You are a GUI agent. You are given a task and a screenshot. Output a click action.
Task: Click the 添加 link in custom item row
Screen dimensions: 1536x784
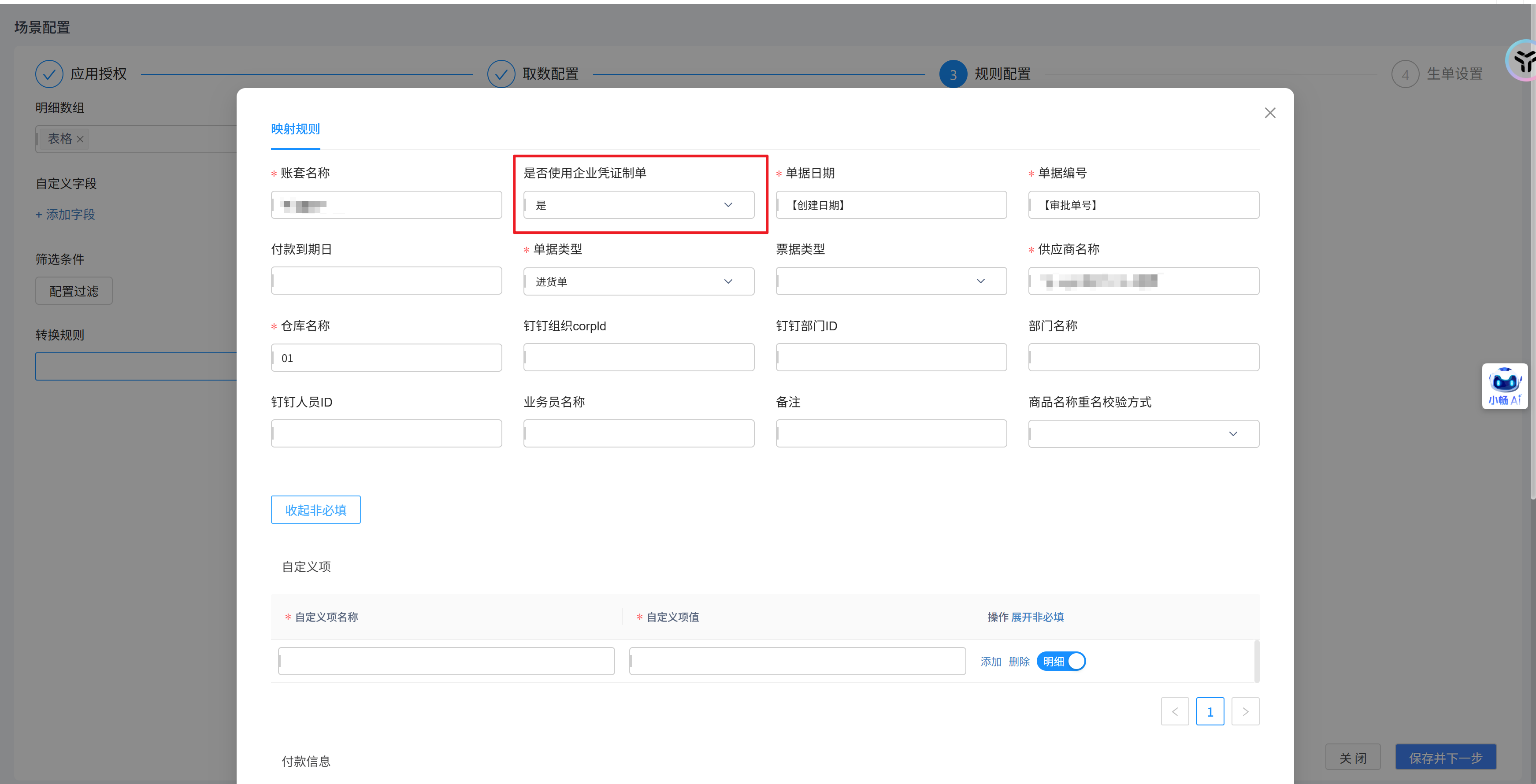[991, 661]
